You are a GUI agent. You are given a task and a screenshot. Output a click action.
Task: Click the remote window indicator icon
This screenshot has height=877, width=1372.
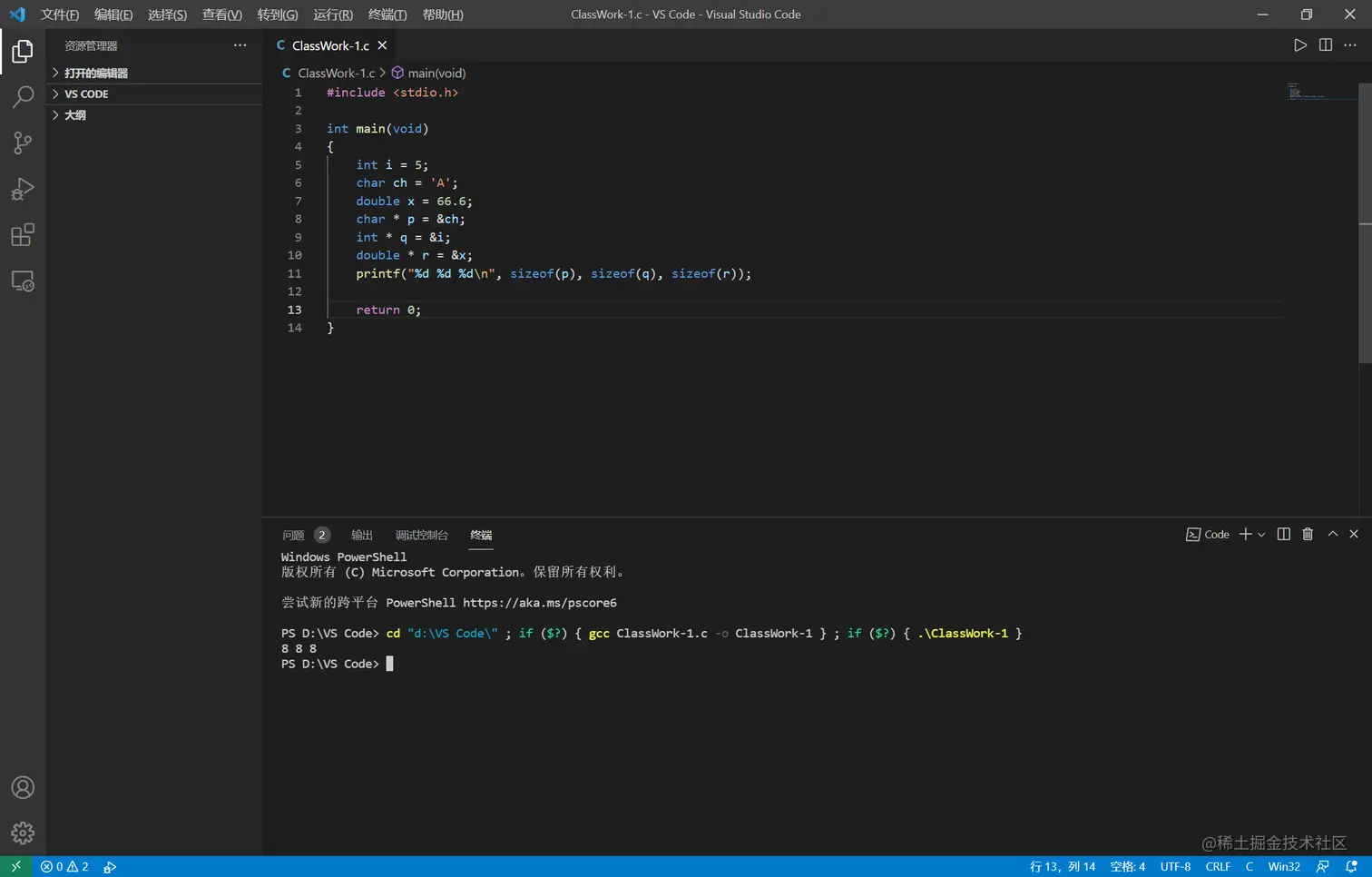pos(15,866)
